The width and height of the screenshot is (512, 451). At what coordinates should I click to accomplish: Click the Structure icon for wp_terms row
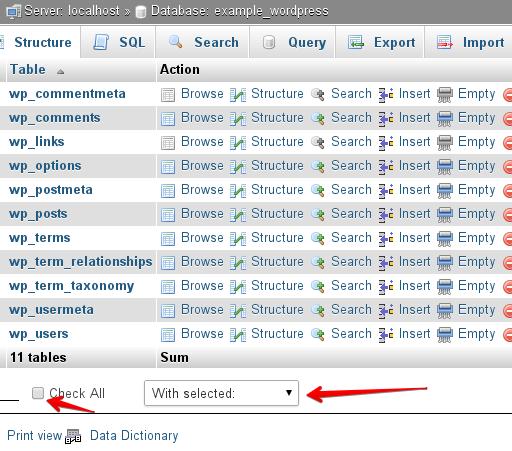point(238,238)
